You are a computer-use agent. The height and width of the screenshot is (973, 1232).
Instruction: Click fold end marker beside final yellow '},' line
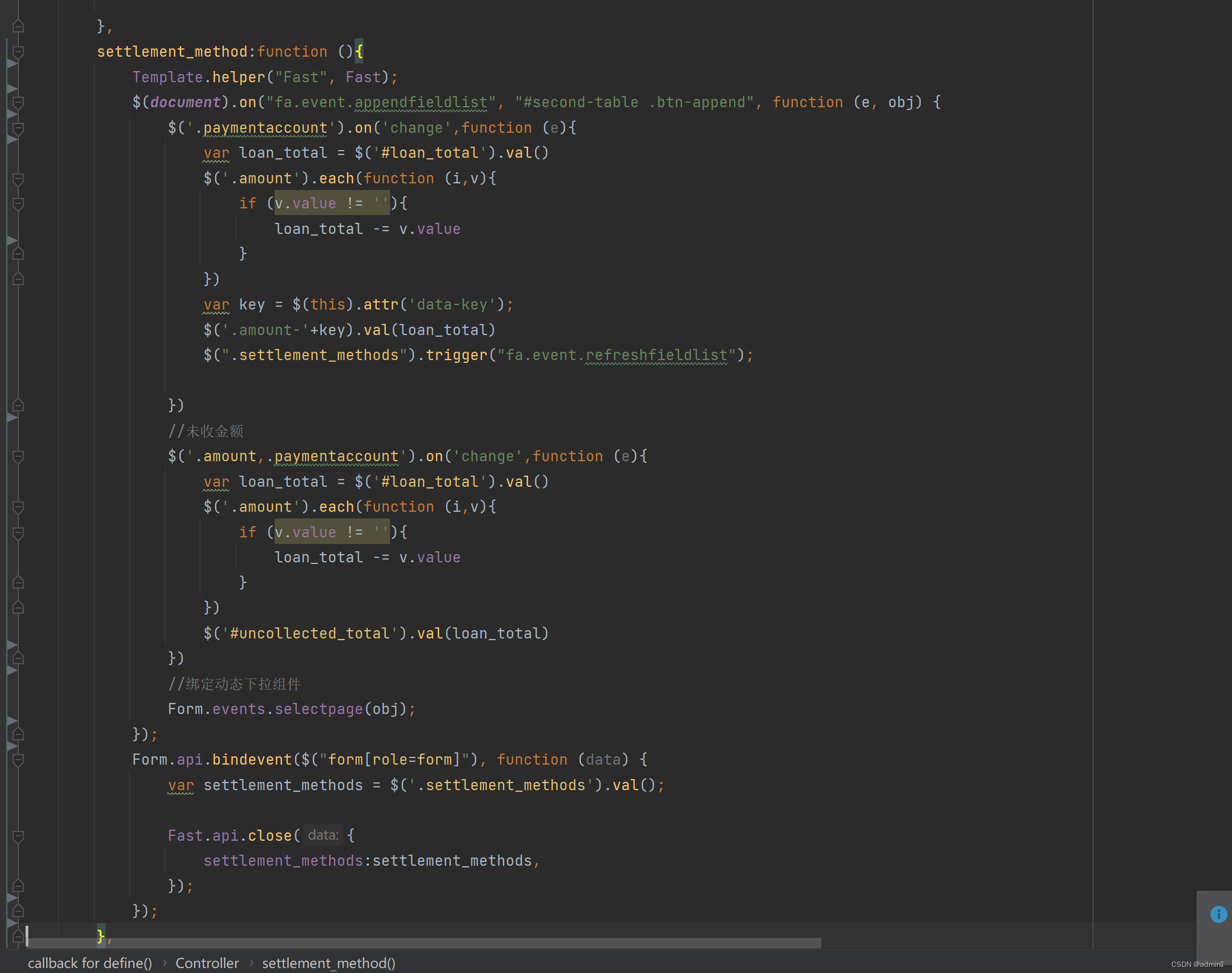pos(18,936)
